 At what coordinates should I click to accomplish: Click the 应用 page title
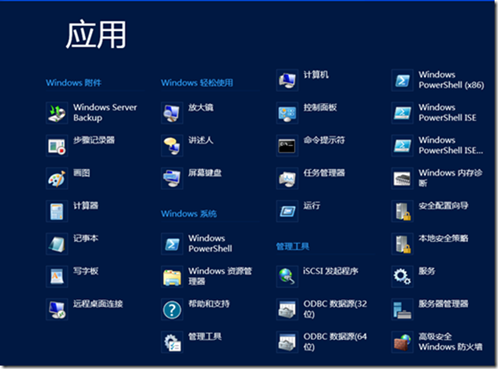[x=96, y=35]
